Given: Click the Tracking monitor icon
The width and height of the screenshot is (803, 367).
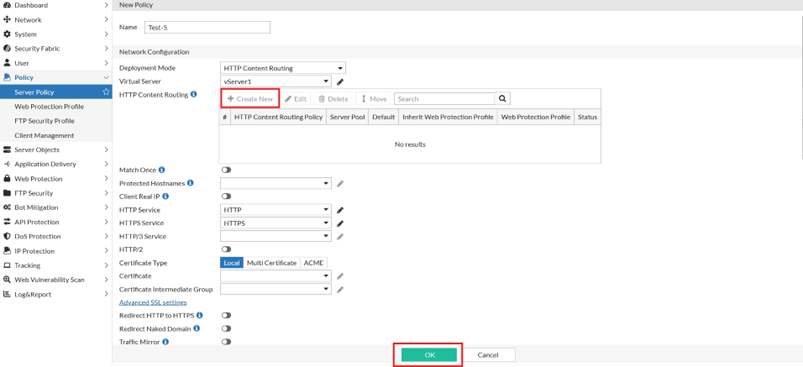Looking at the screenshot, I should (7, 265).
